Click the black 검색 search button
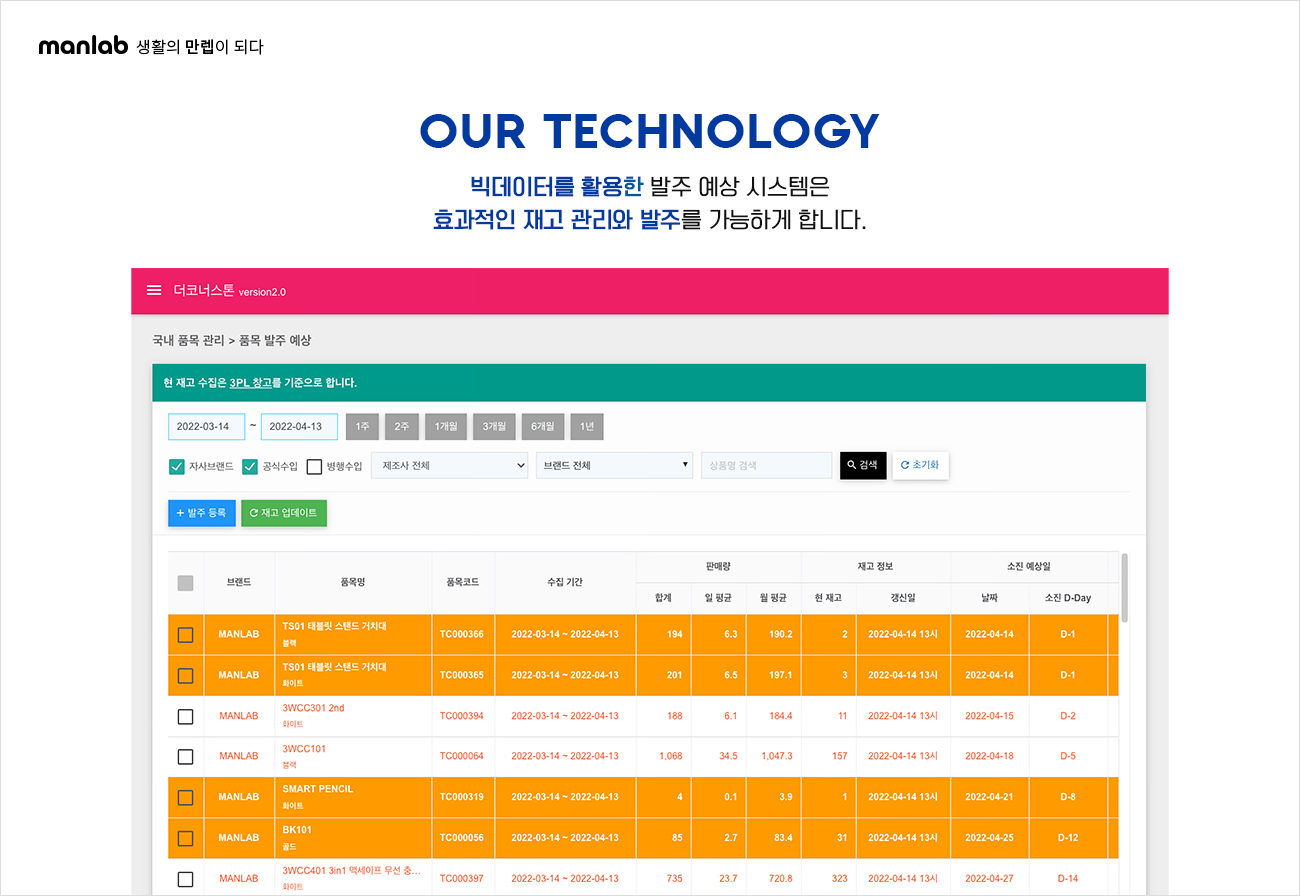This screenshot has width=1300, height=896. (862, 466)
